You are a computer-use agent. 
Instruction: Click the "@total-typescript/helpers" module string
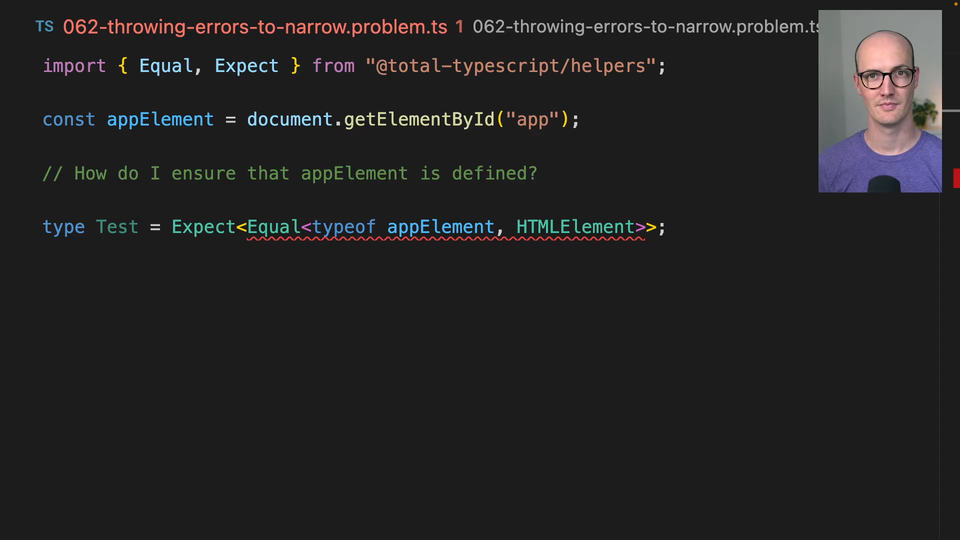click(510, 66)
